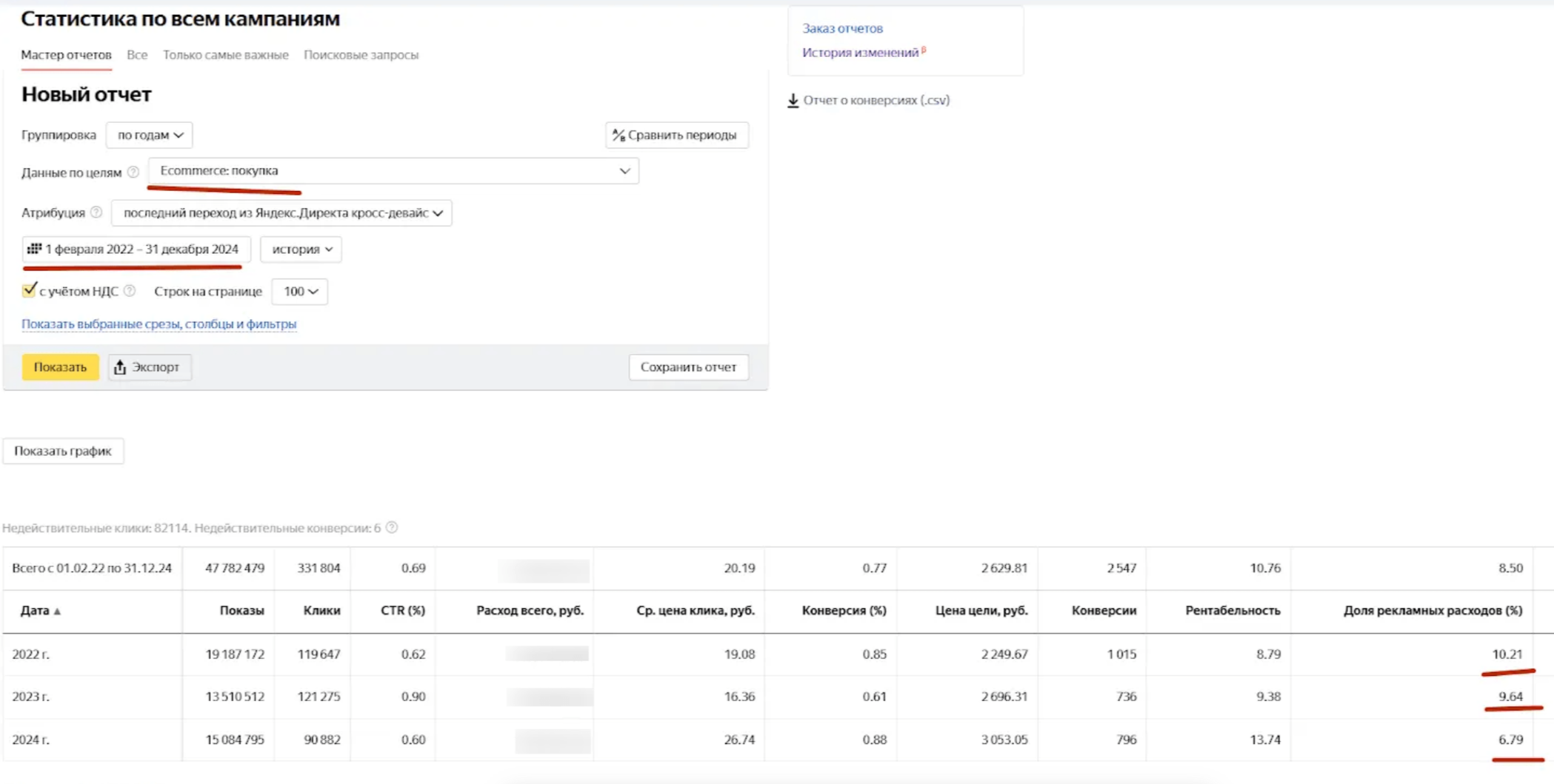
Task: Open the Группировка по годам dropdown
Action: tap(150, 135)
